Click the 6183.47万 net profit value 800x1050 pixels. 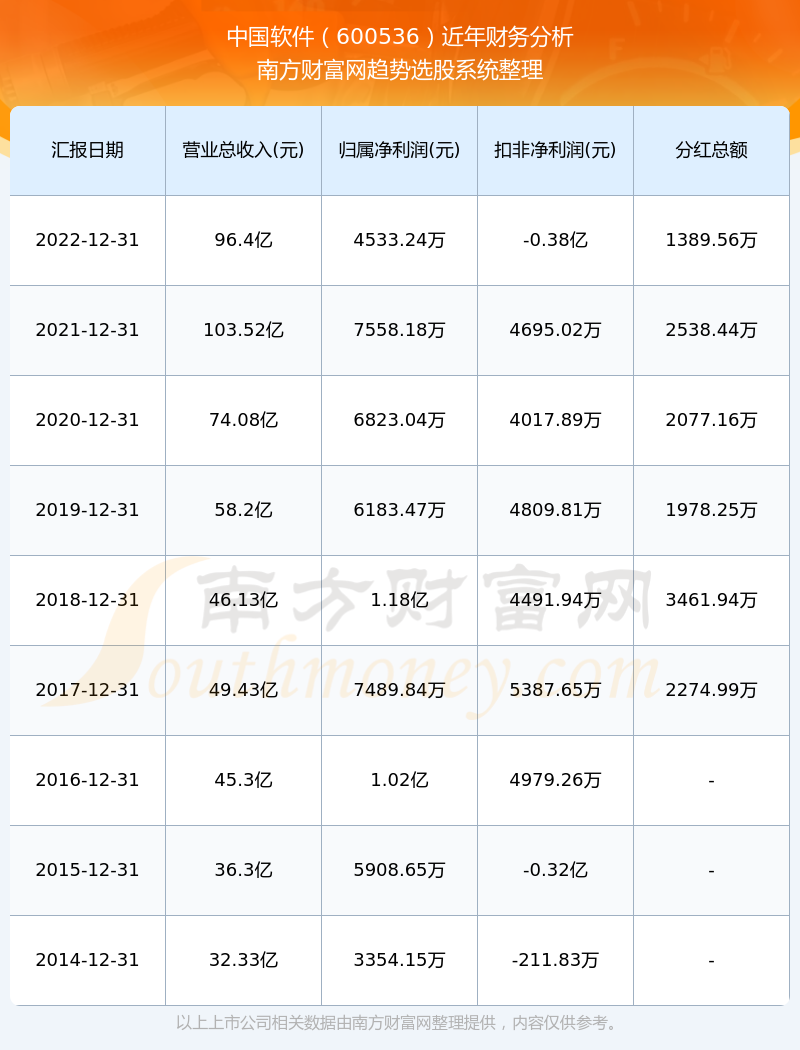400,510
